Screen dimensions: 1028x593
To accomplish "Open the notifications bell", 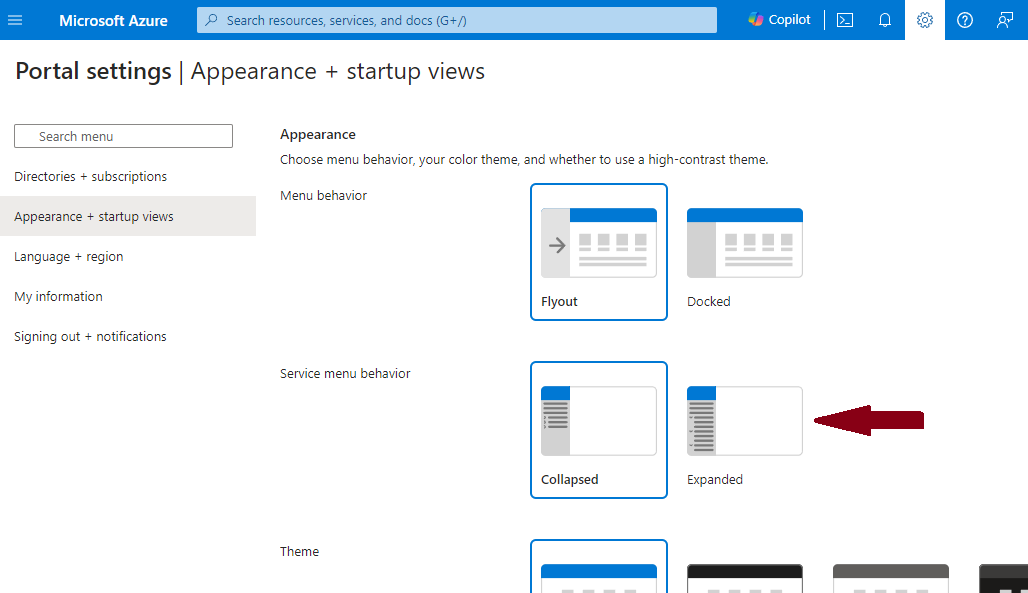I will [x=885, y=20].
